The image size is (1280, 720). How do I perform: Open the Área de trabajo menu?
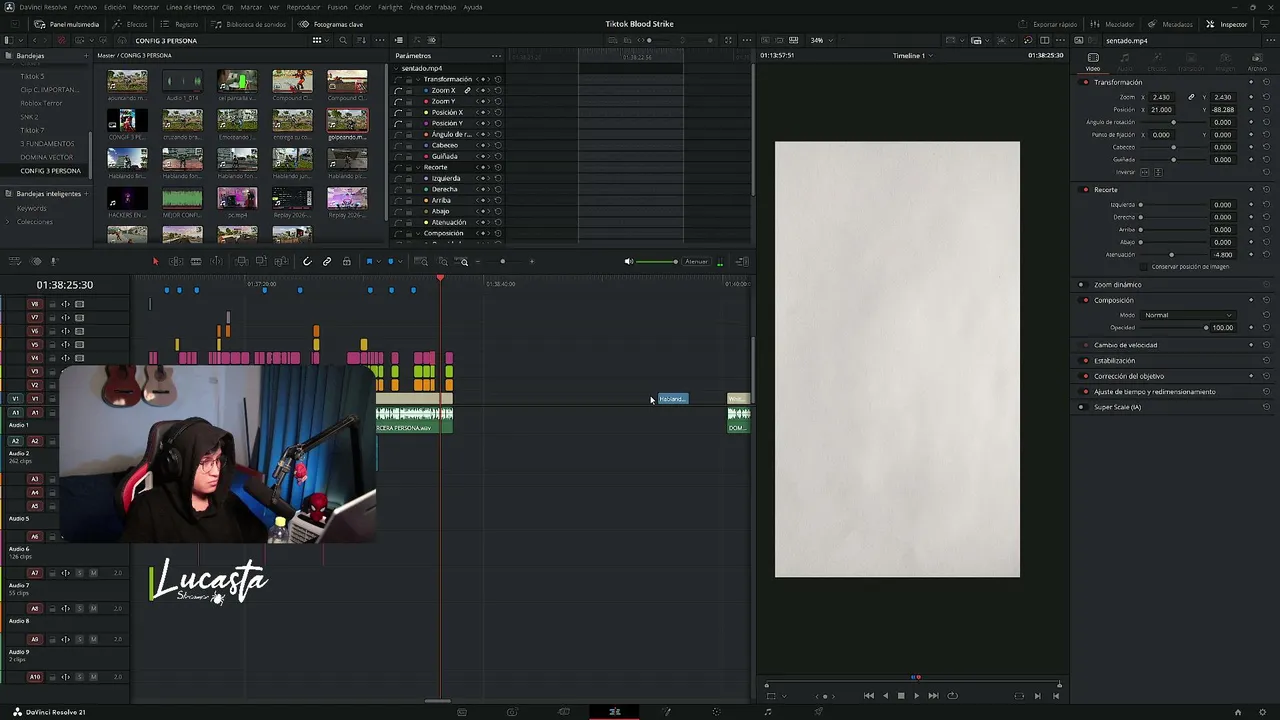click(431, 7)
